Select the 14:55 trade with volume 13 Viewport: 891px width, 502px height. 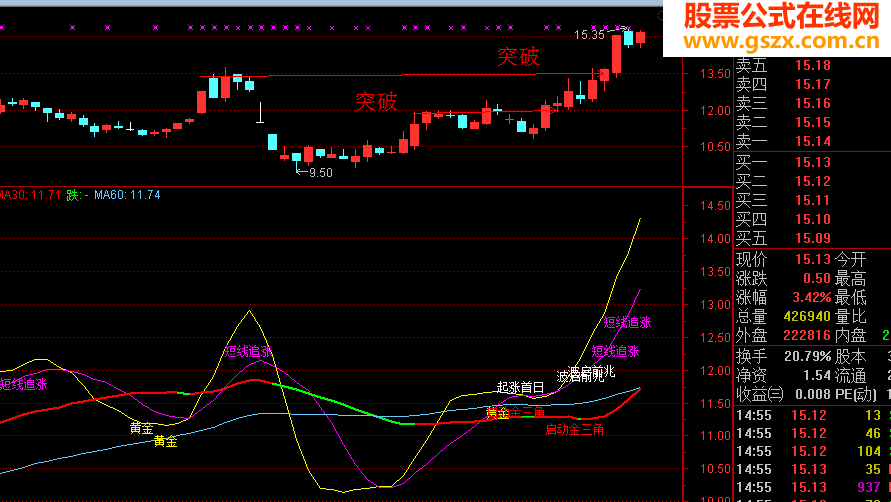[x=813, y=416]
